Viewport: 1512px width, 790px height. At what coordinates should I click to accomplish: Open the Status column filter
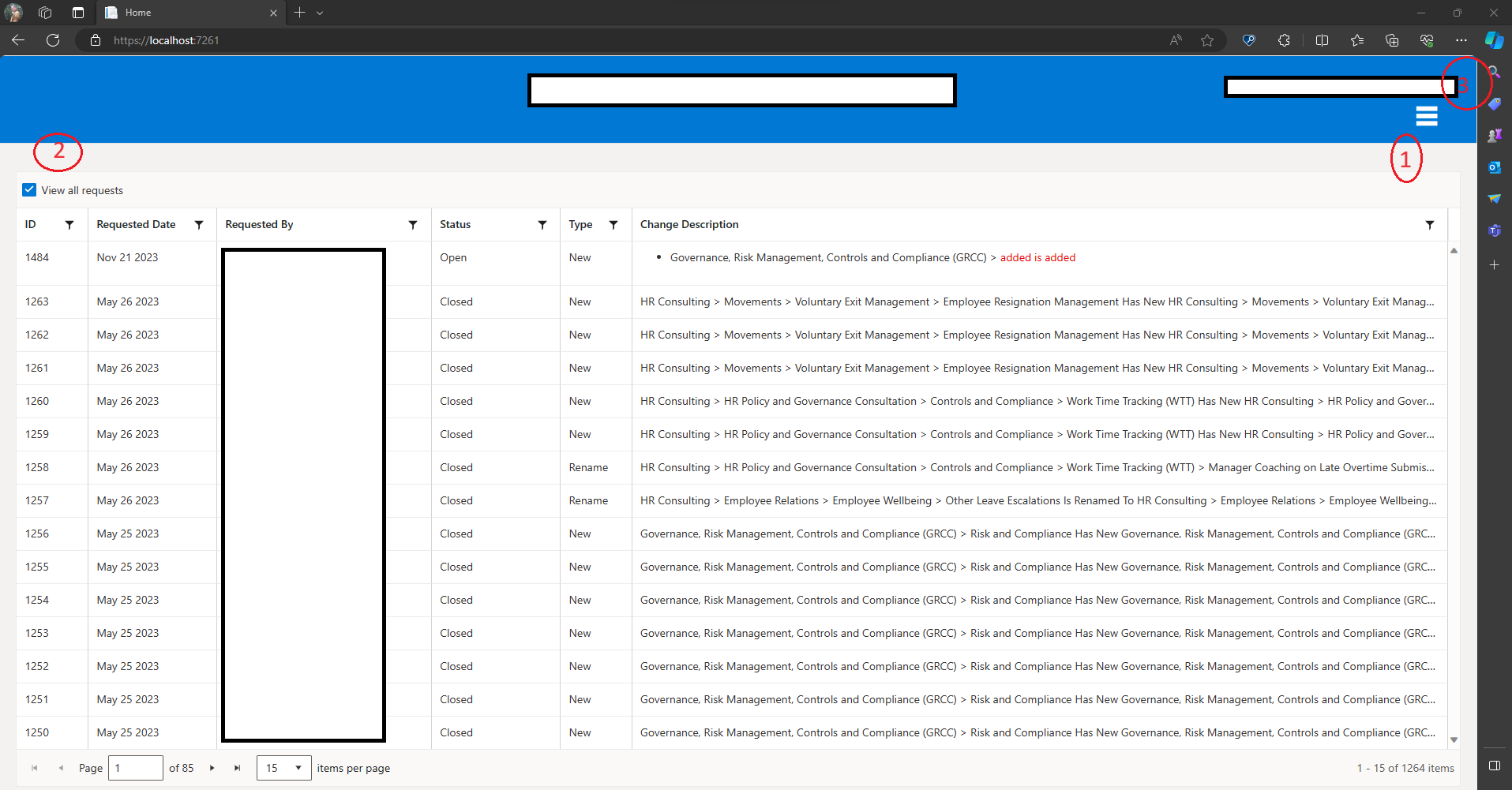pyautogui.click(x=542, y=224)
